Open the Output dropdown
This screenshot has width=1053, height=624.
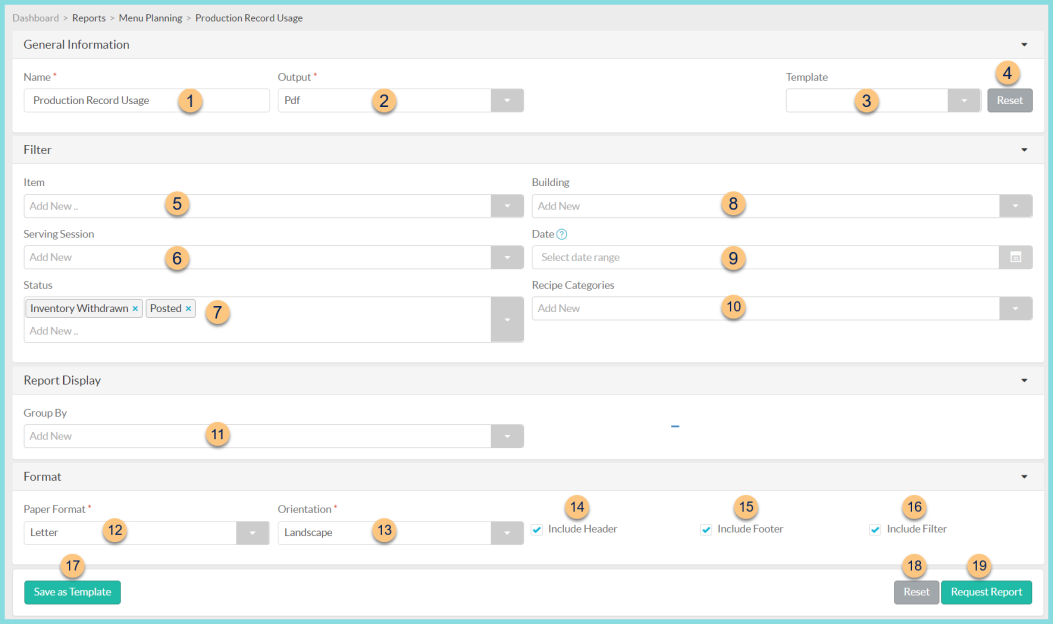pyautogui.click(x=507, y=100)
